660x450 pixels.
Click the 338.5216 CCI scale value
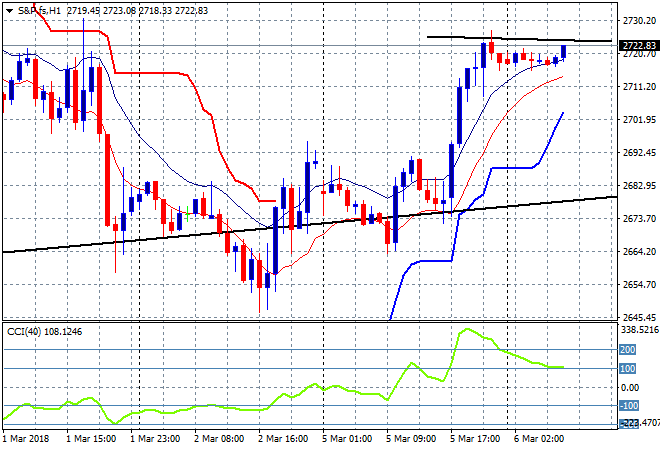click(640, 330)
